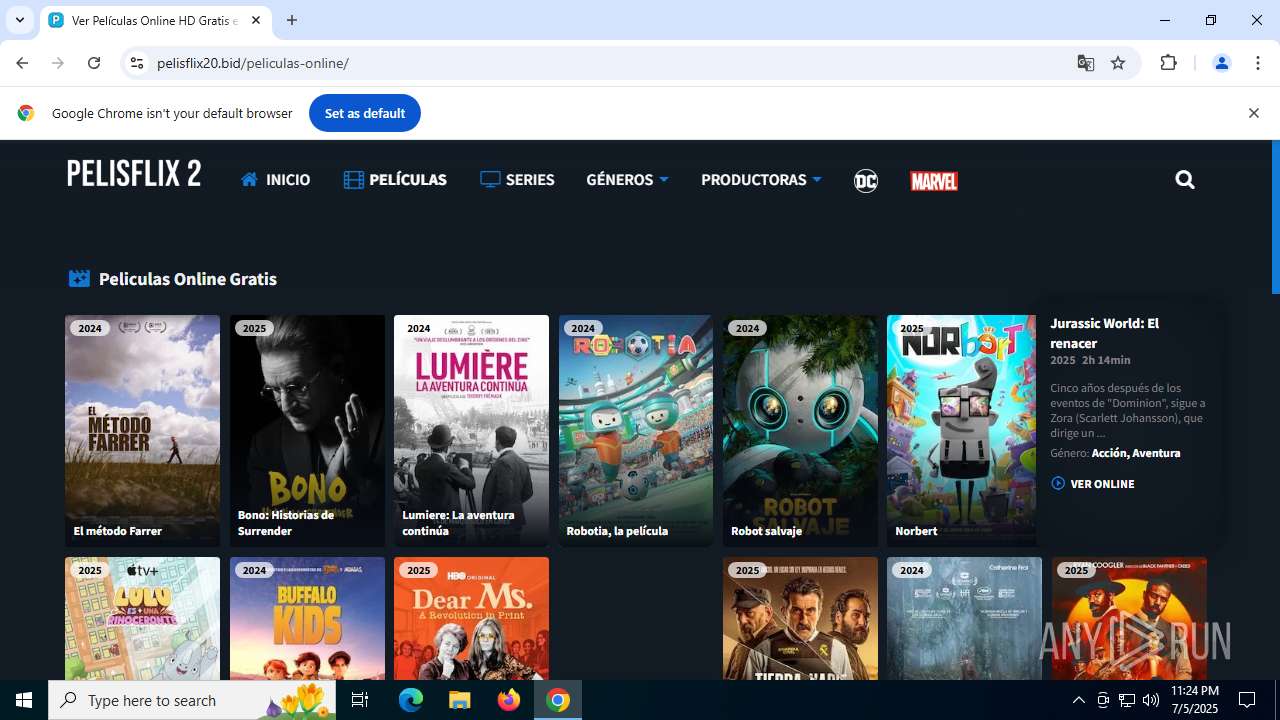Viewport: 1280px width, 720px height.
Task: Open the Norbert movie poster
Action: (x=961, y=431)
